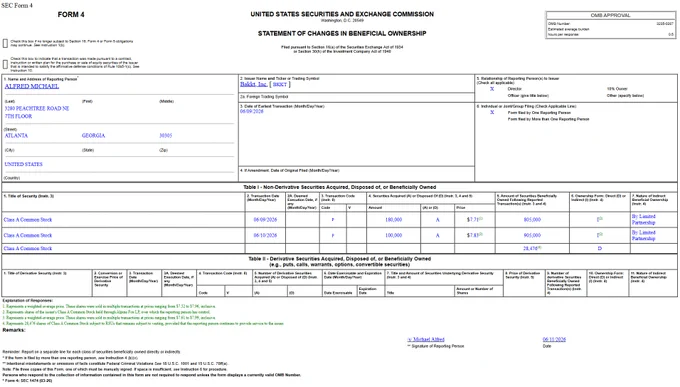
Task: Click By Limited Partnership in the 06/09/2026 row
Action: click(644, 220)
